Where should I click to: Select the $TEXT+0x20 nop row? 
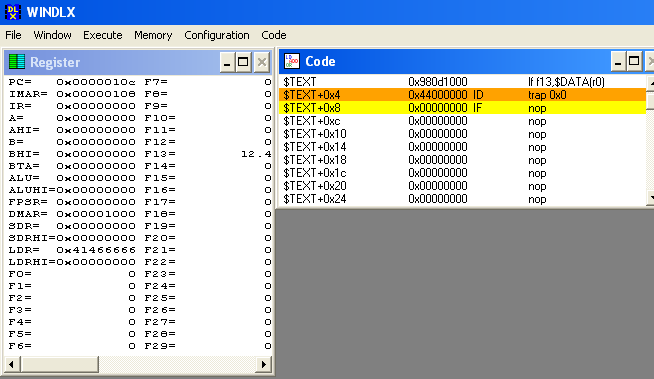click(462, 186)
